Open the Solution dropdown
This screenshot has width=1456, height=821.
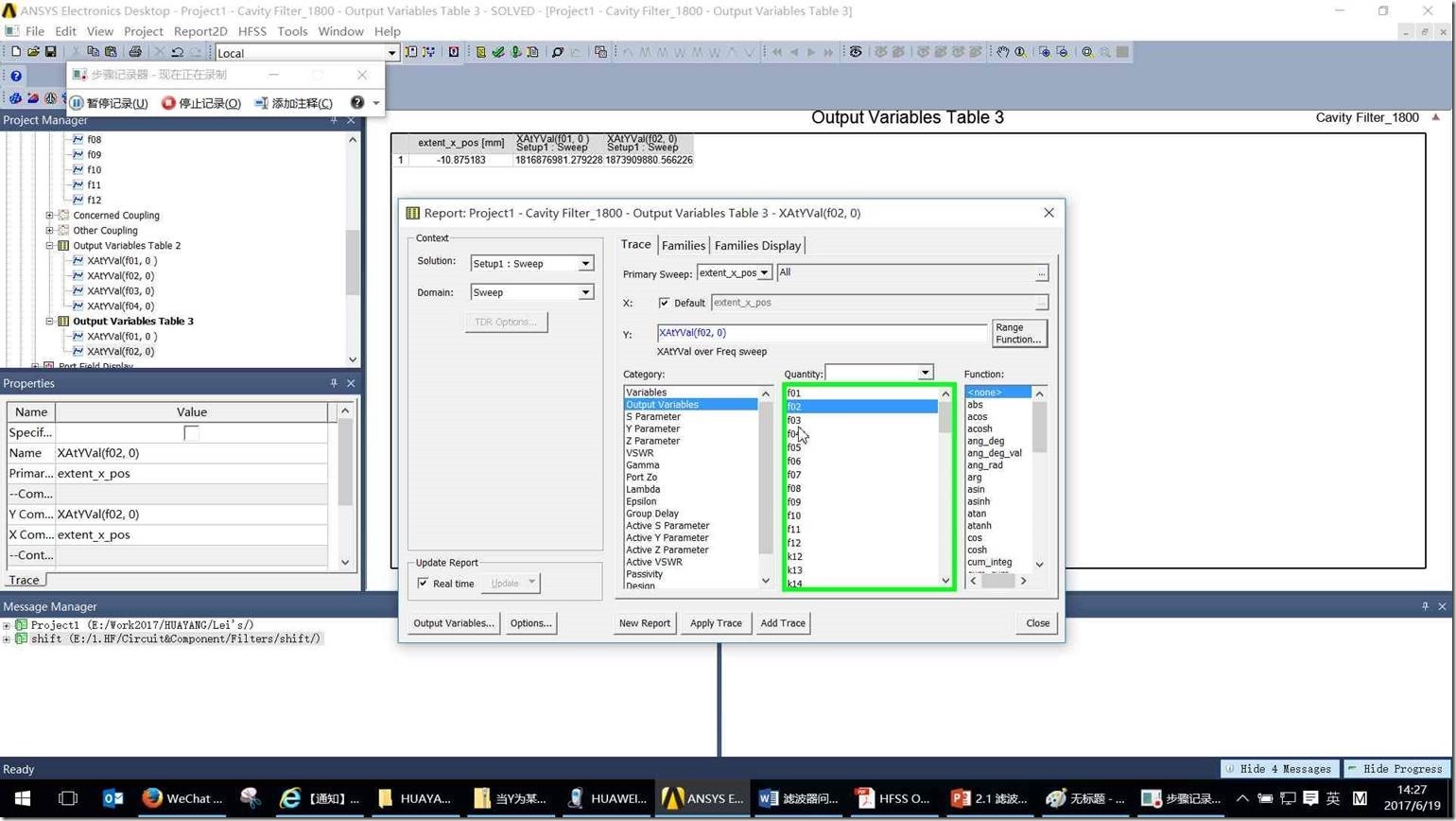pos(585,264)
